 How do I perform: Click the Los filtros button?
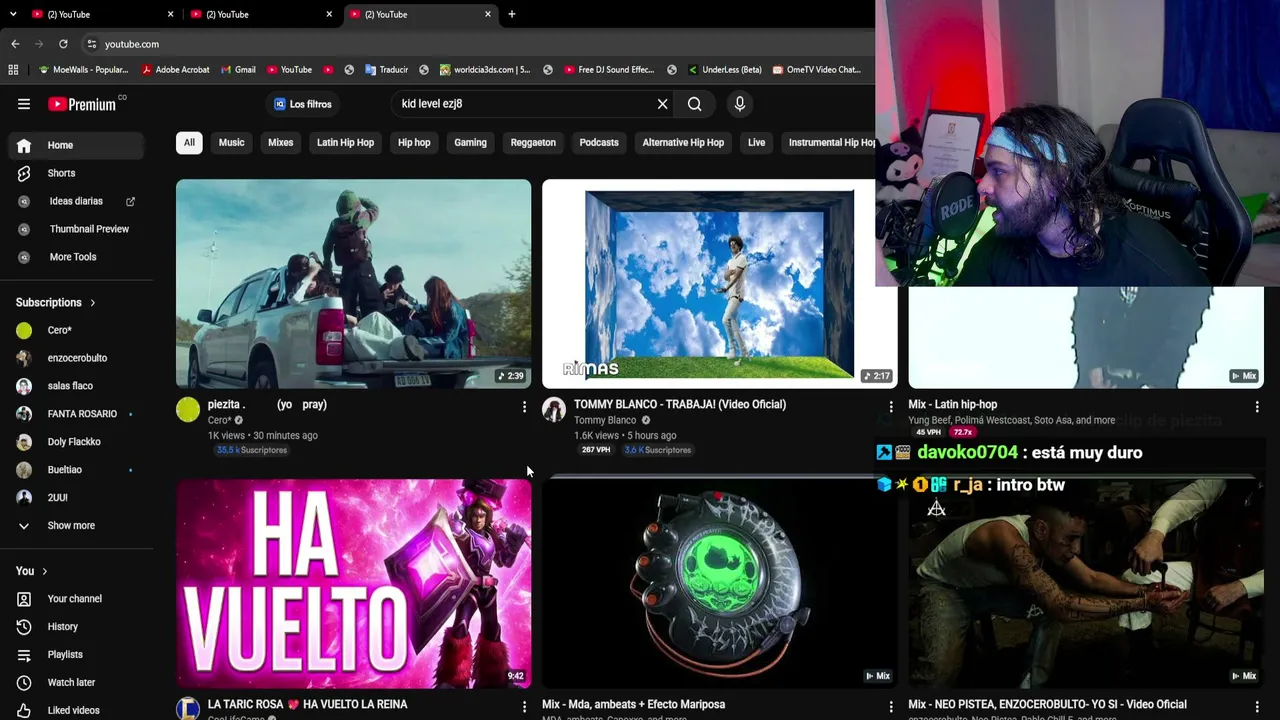[303, 104]
